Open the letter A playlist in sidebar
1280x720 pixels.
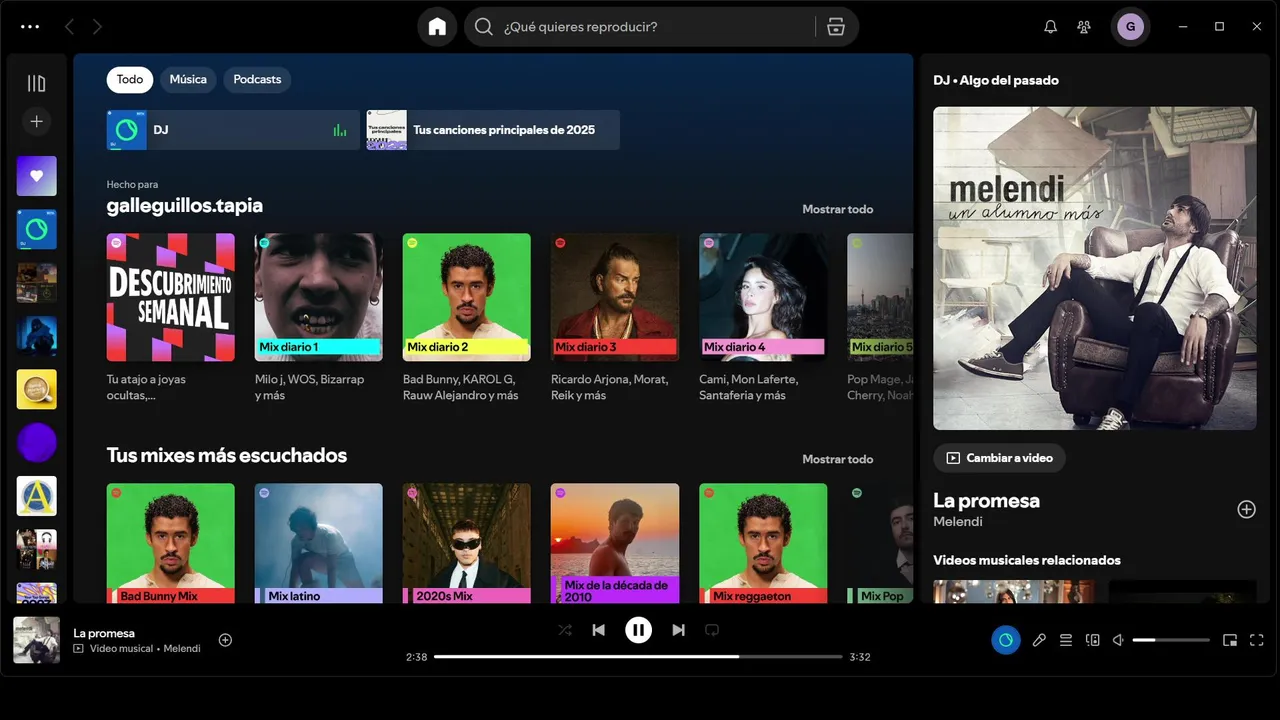click(37, 496)
